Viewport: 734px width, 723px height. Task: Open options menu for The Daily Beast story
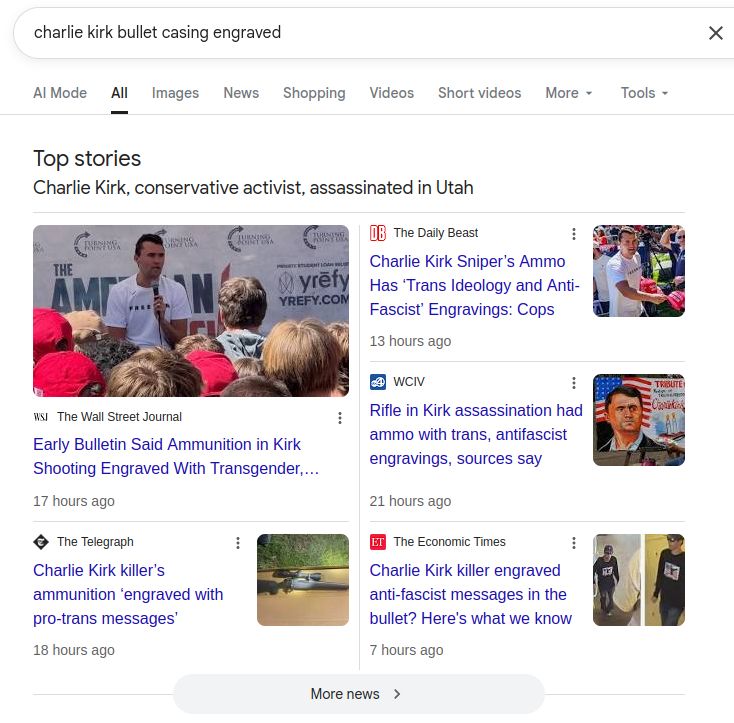coord(573,234)
